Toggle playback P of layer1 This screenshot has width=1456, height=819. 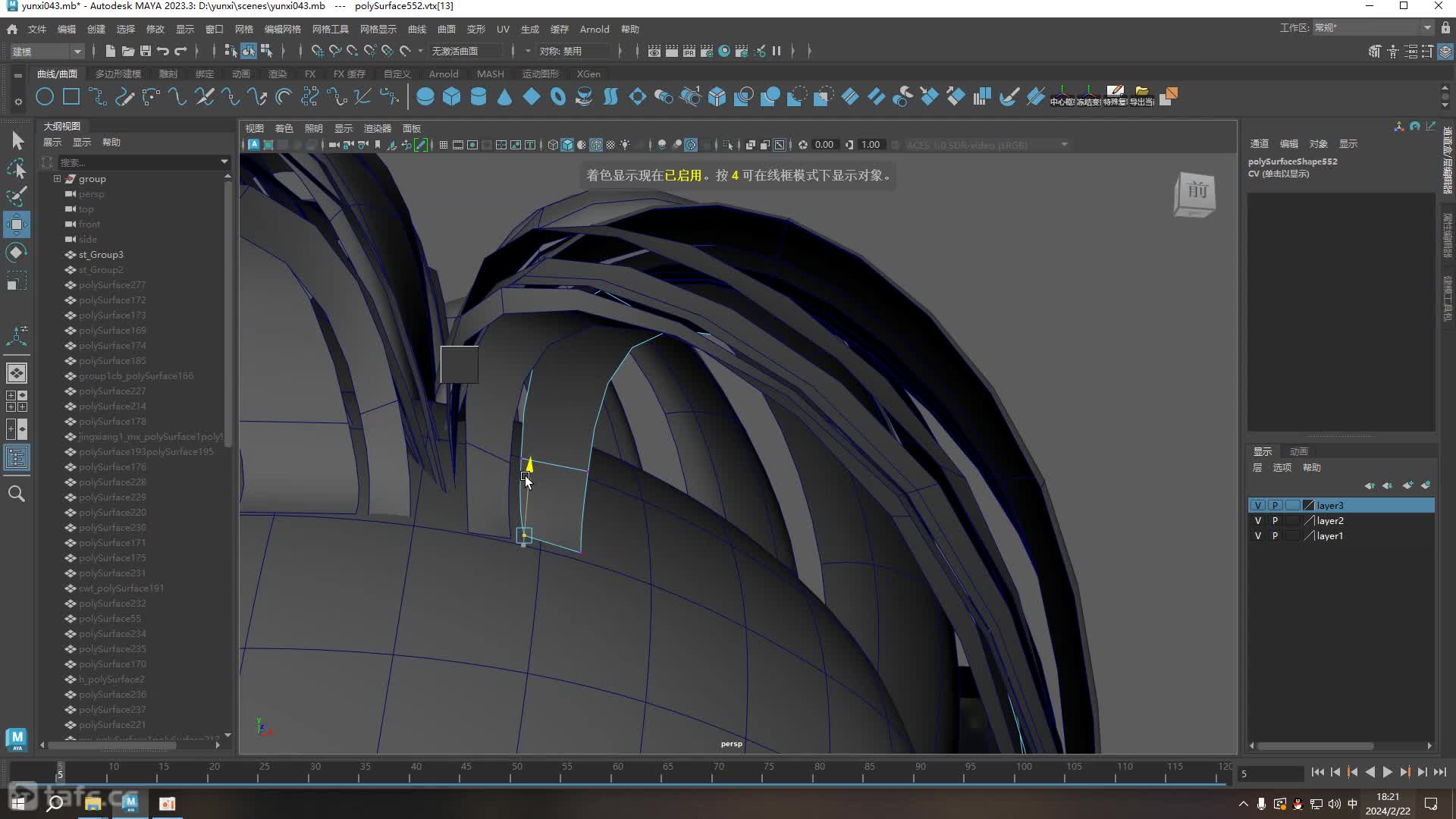(x=1276, y=536)
